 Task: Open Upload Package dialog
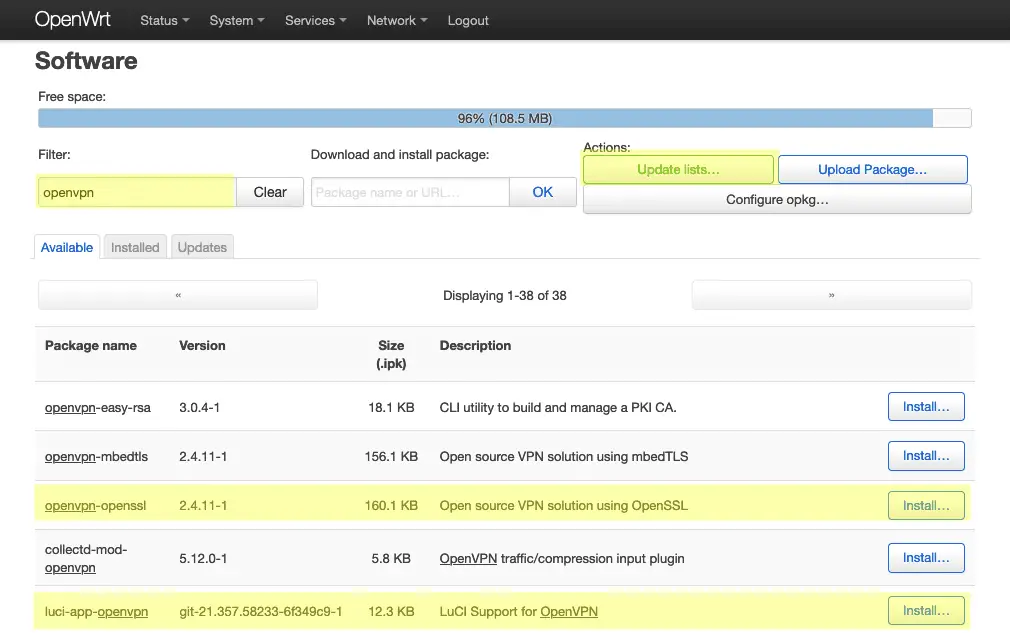point(872,169)
